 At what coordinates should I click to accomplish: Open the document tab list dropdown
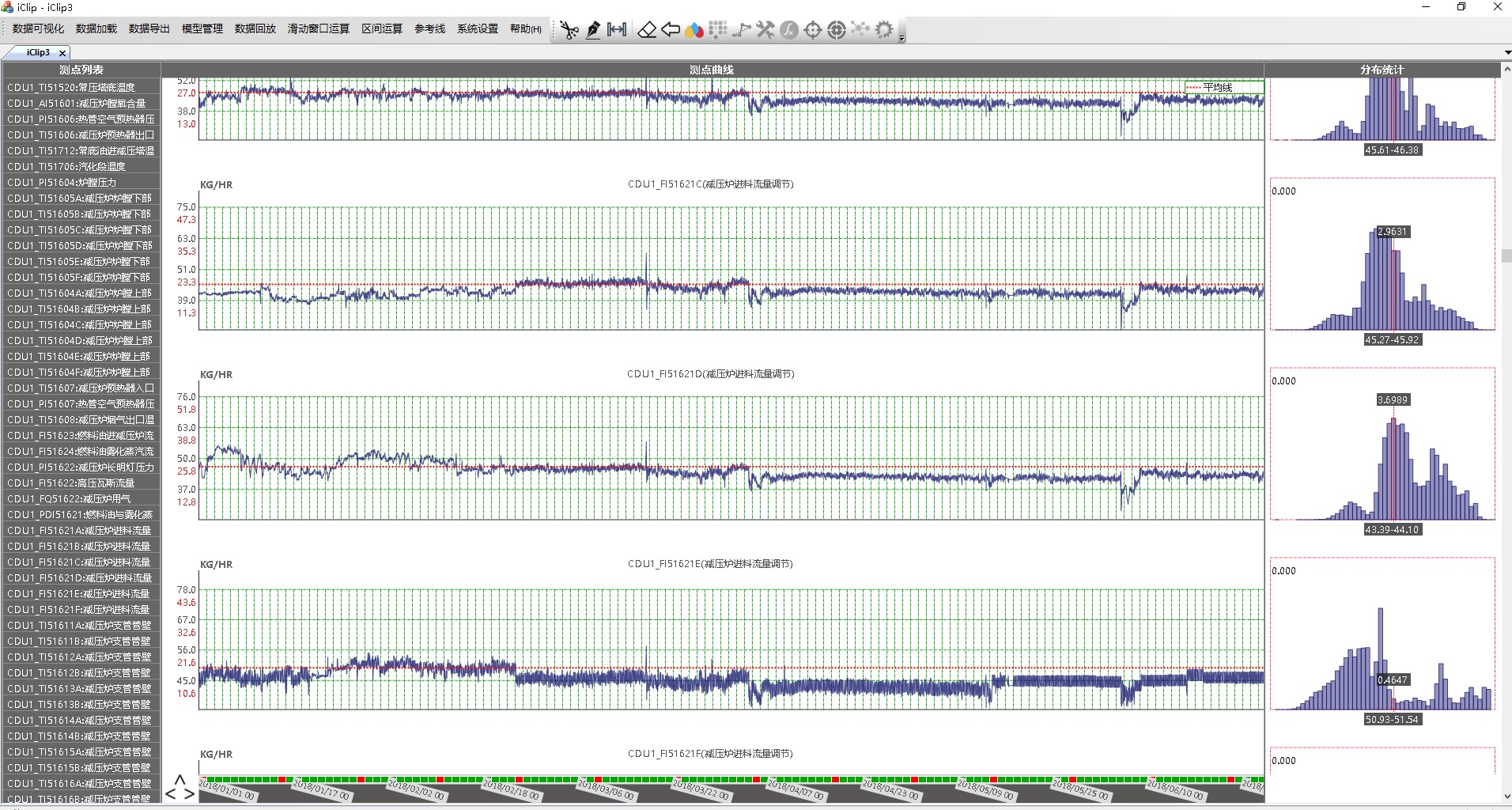click(x=1506, y=53)
